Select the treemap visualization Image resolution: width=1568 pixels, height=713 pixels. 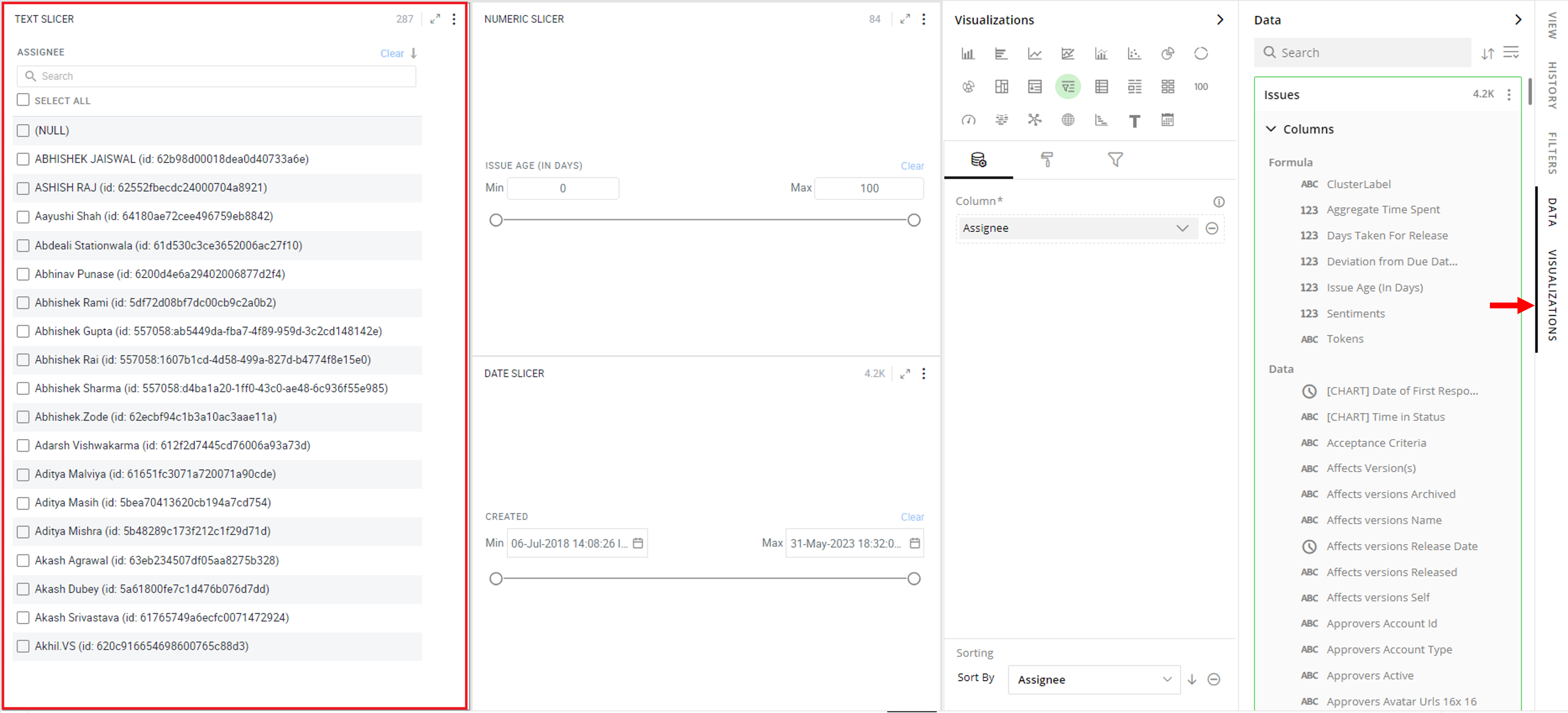(1001, 86)
